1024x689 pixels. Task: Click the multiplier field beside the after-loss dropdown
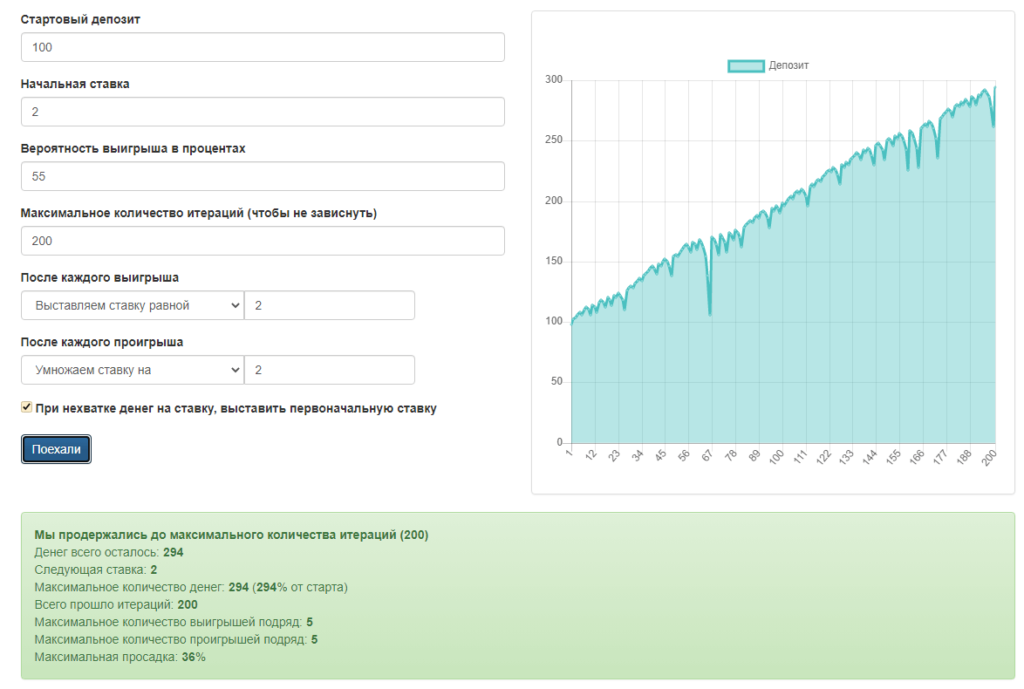[329, 370]
